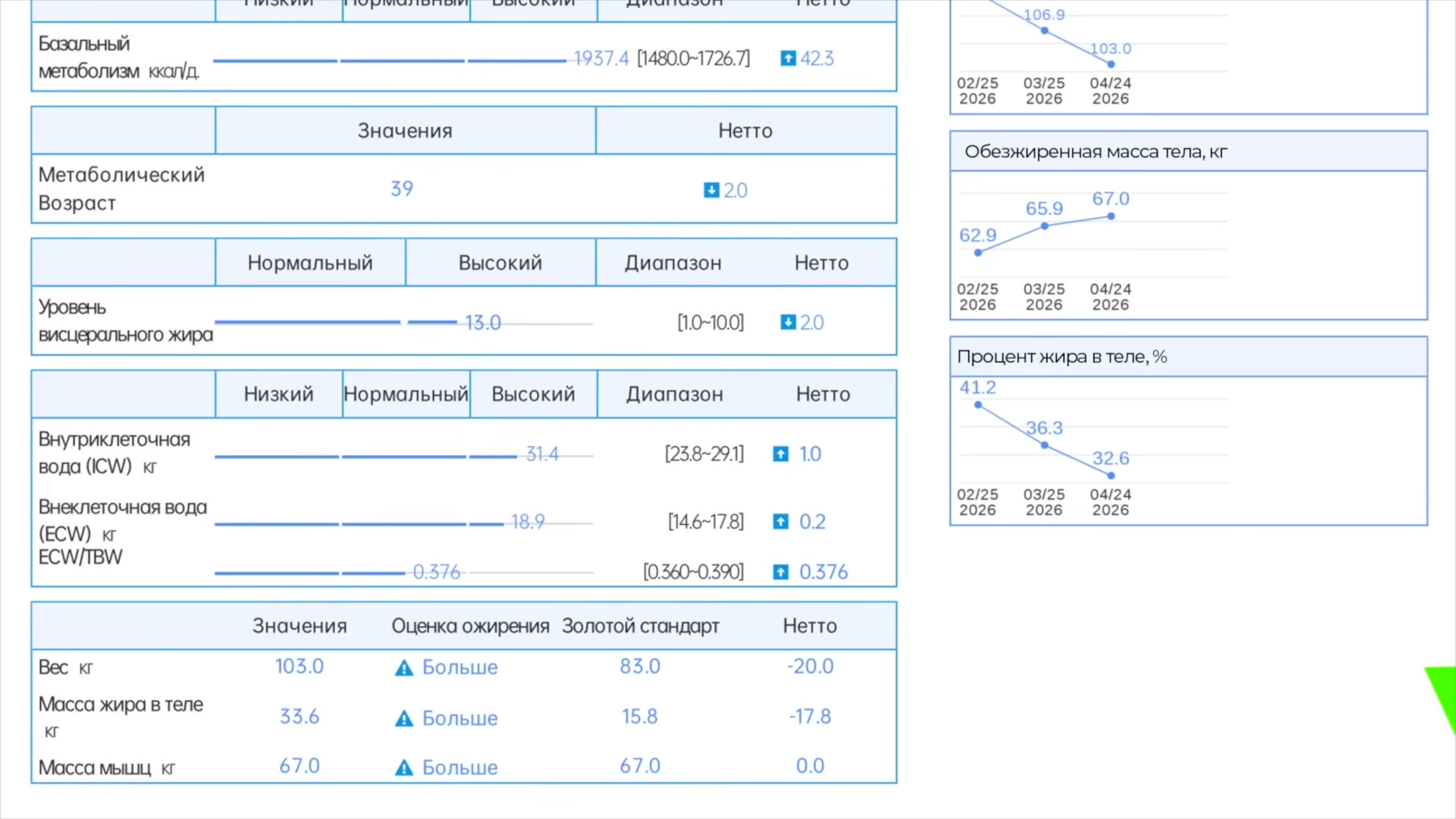Image resolution: width=1456 pixels, height=819 pixels.
Task: Click the netto value 0.0 for Масса мышц
Action: [x=810, y=766]
